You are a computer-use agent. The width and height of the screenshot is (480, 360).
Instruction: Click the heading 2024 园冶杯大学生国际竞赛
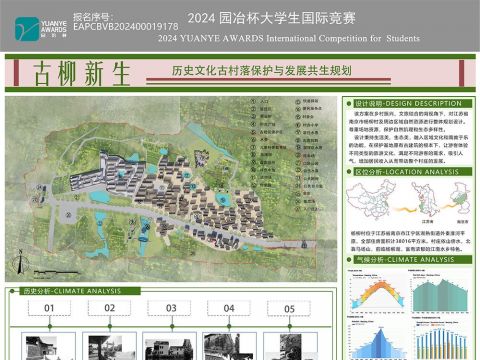pos(271,18)
